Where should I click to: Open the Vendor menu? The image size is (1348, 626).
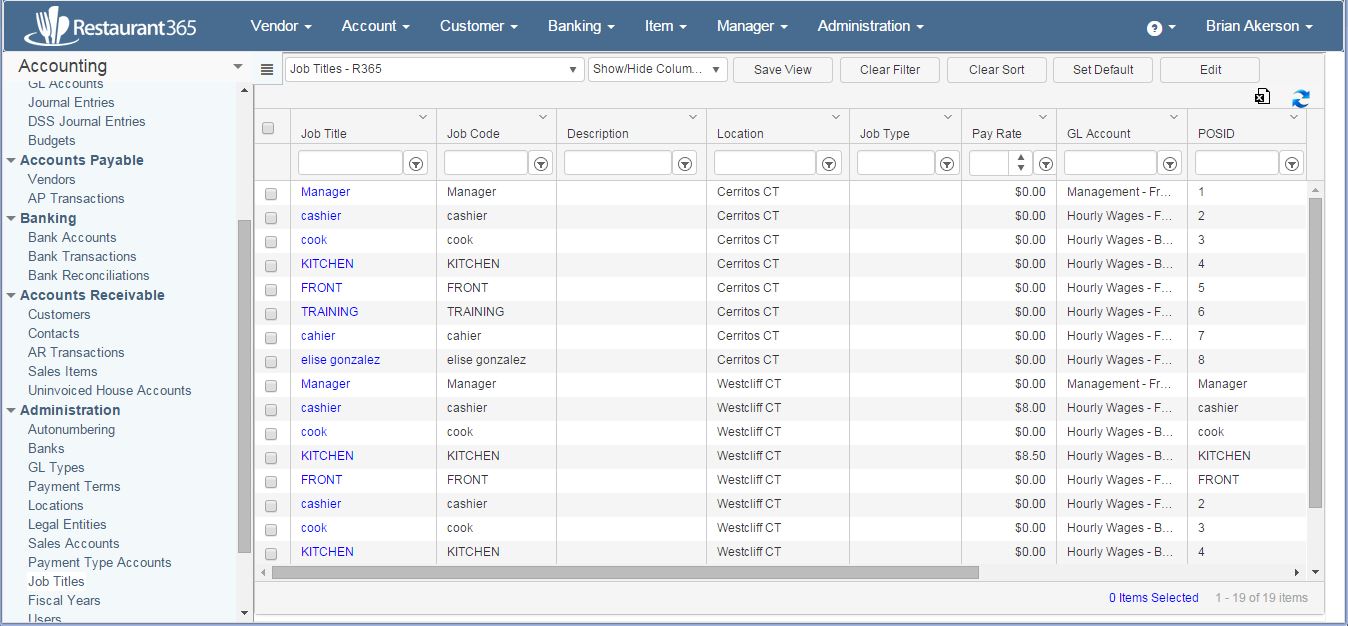(x=281, y=26)
